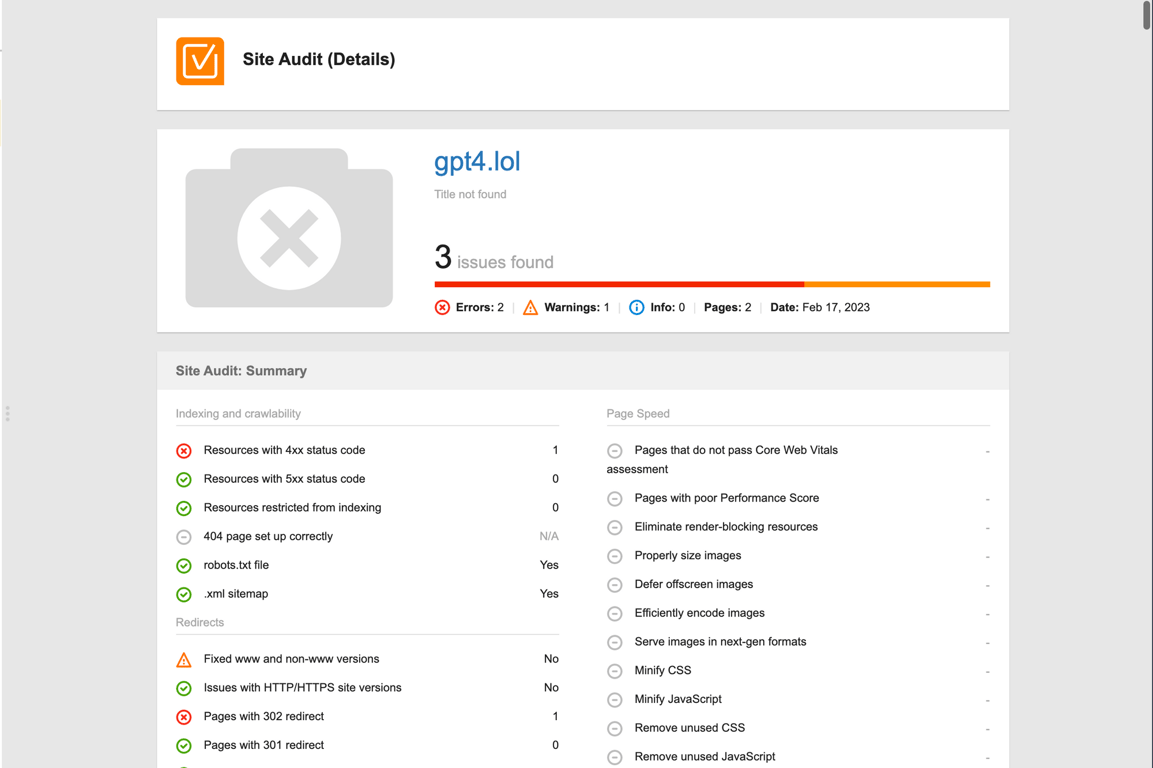This screenshot has width=1153, height=768.
Task: Click green check for HTTP/HTTPS site versions
Action: (x=184, y=689)
